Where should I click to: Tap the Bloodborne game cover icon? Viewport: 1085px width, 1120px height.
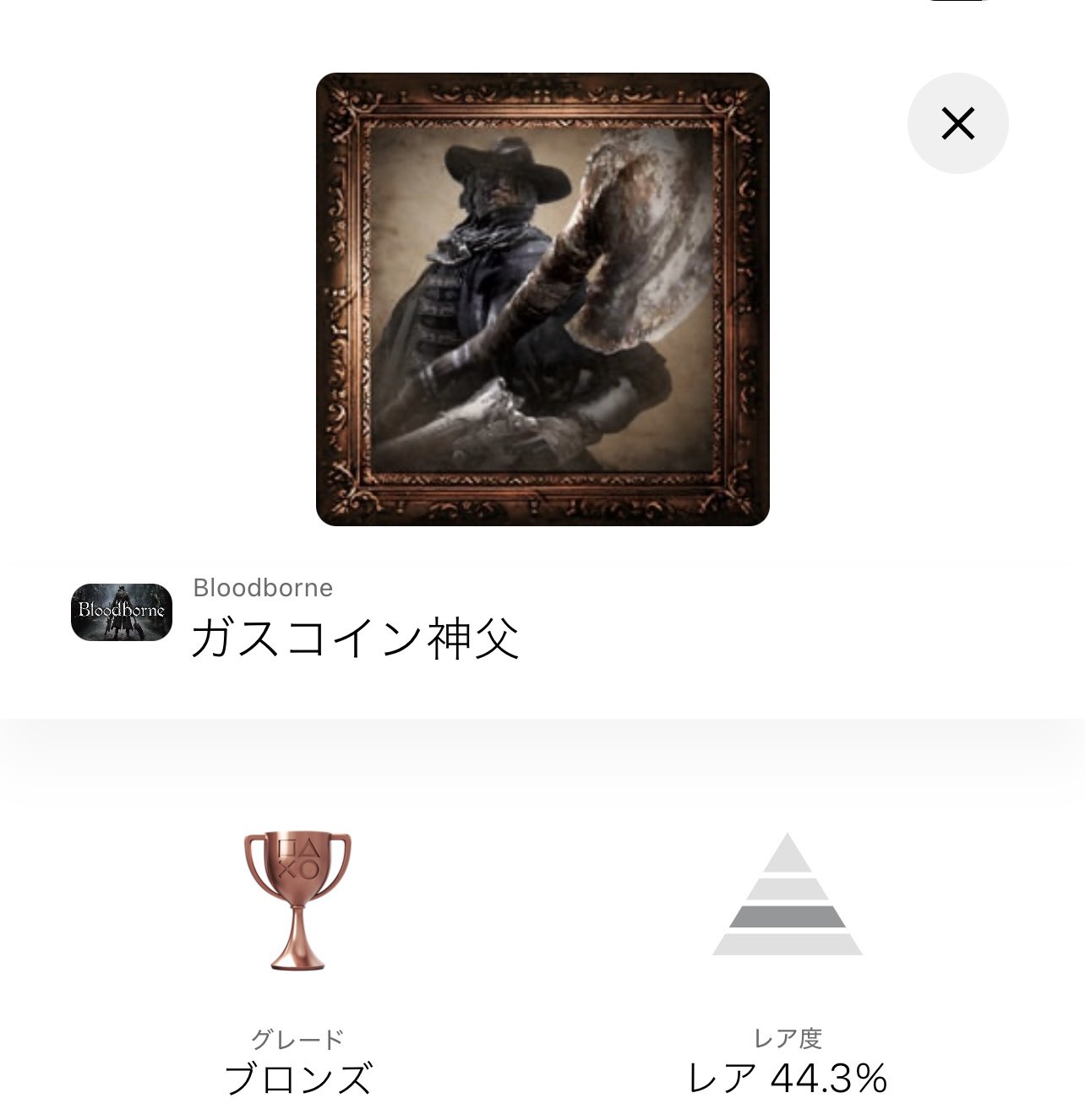click(x=122, y=612)
